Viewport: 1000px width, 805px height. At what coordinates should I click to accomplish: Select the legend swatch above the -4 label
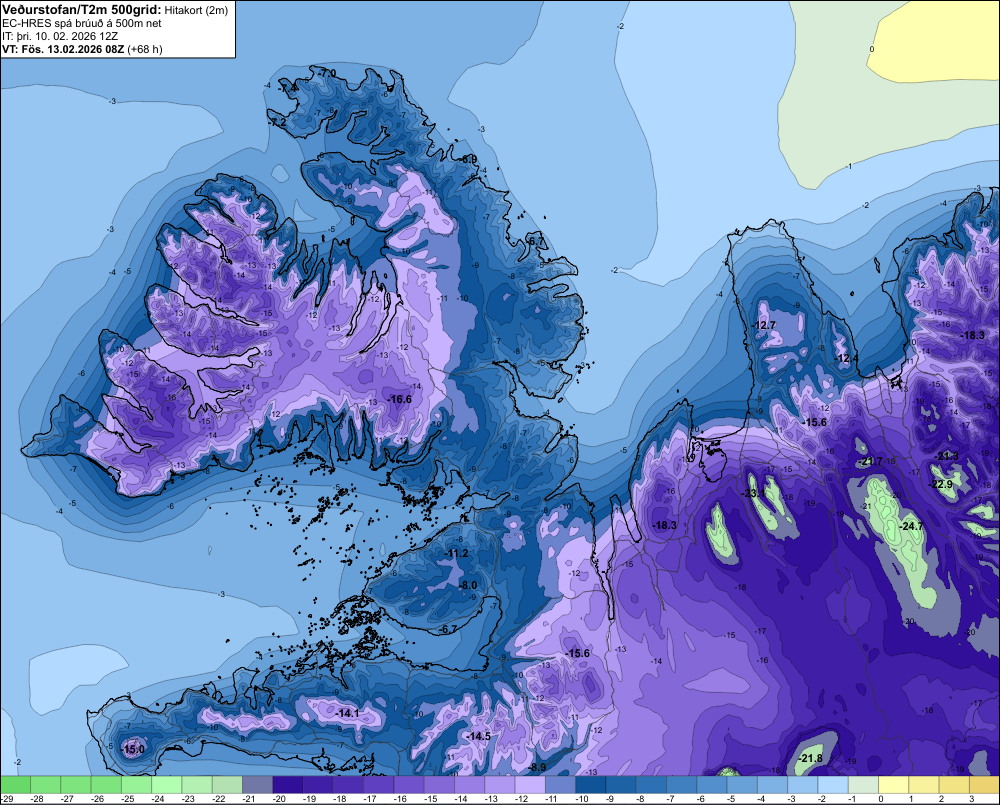pyautogui.click(x=772, y=784)
